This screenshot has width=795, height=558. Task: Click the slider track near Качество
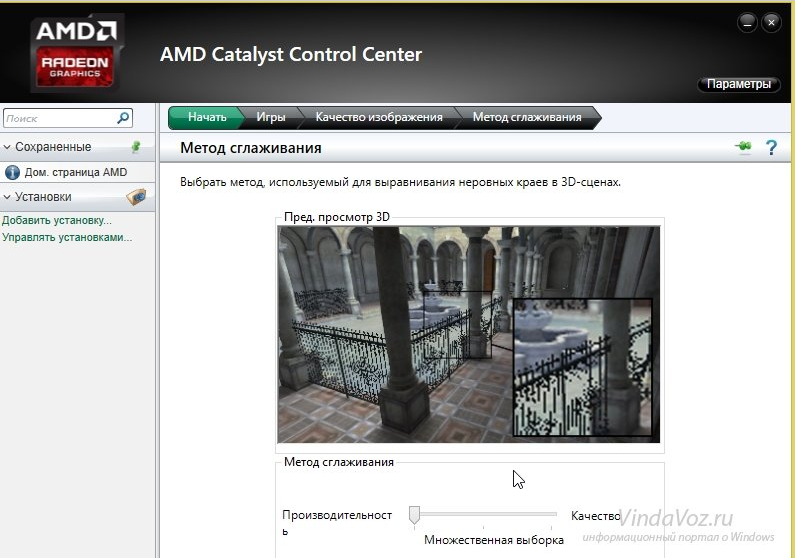point(550,514)
